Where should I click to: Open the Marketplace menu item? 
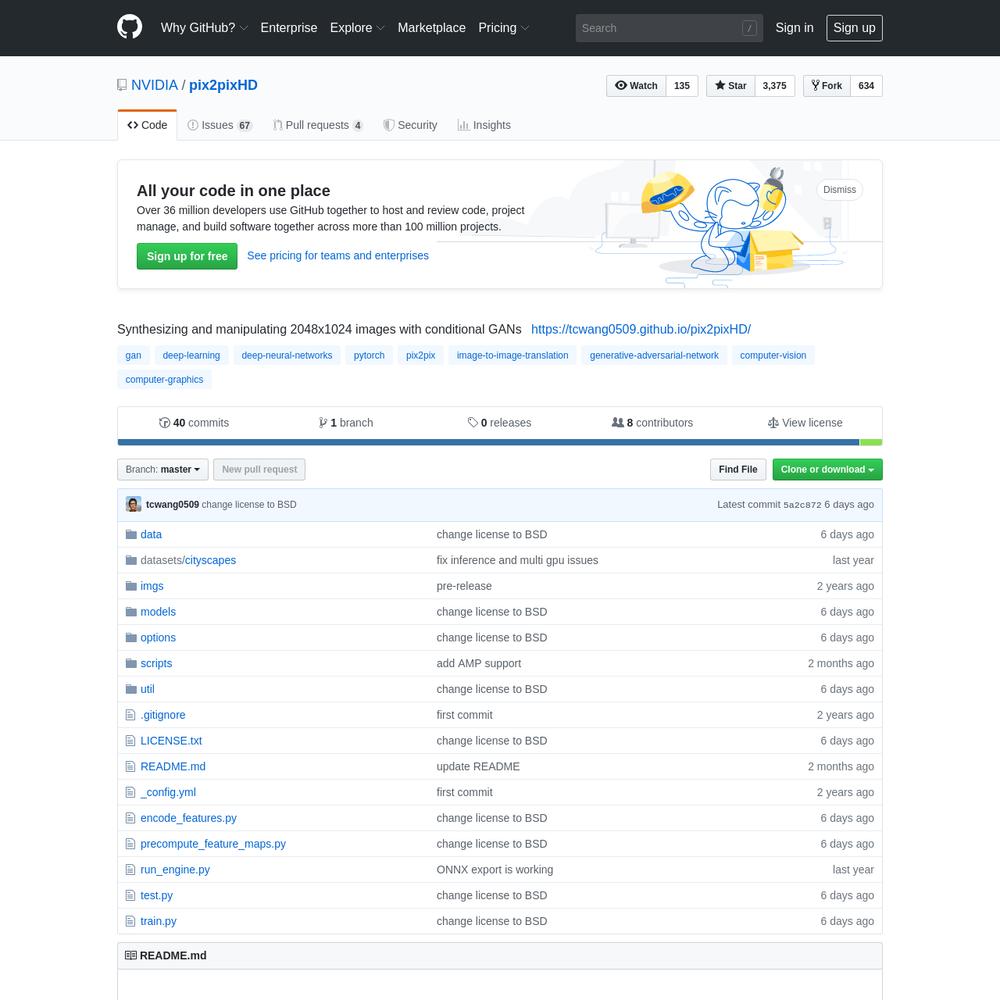point(432,28)
